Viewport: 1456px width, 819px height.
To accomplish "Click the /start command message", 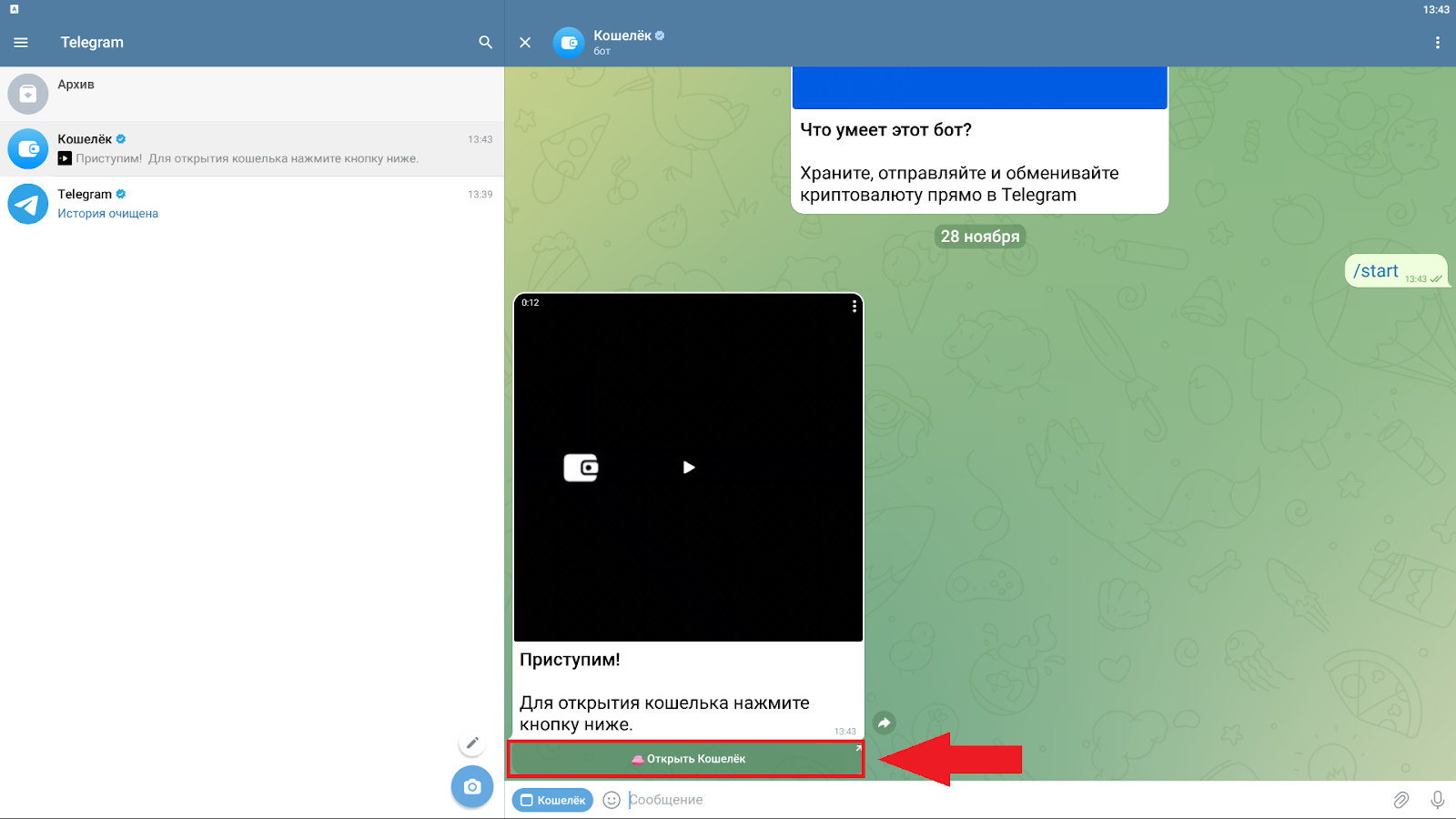I will [x=1396, y=271].
